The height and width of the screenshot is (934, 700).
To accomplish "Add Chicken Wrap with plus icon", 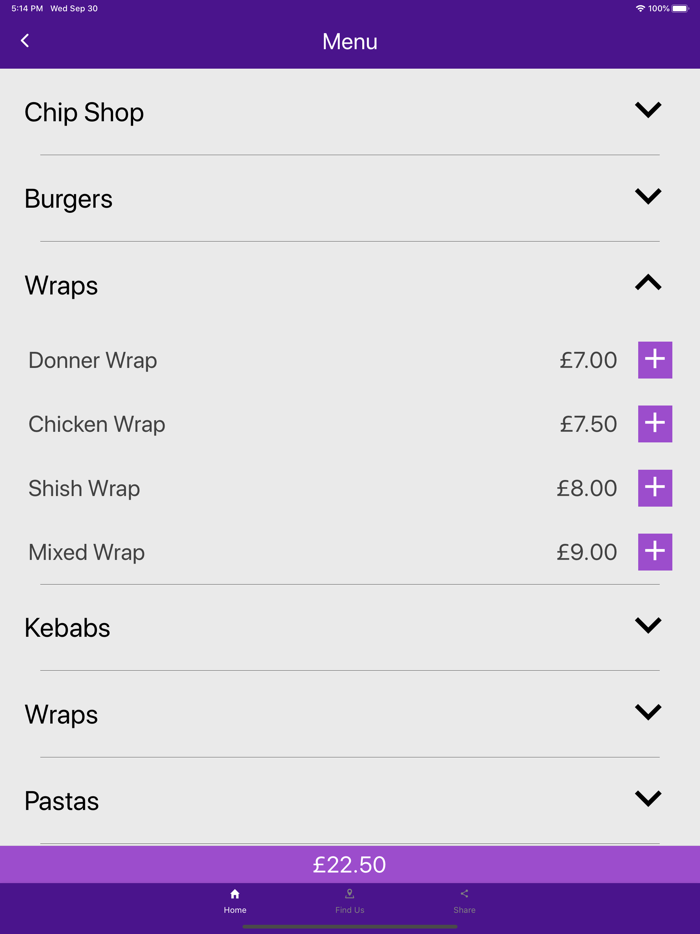I will click(x=655, y=424).
